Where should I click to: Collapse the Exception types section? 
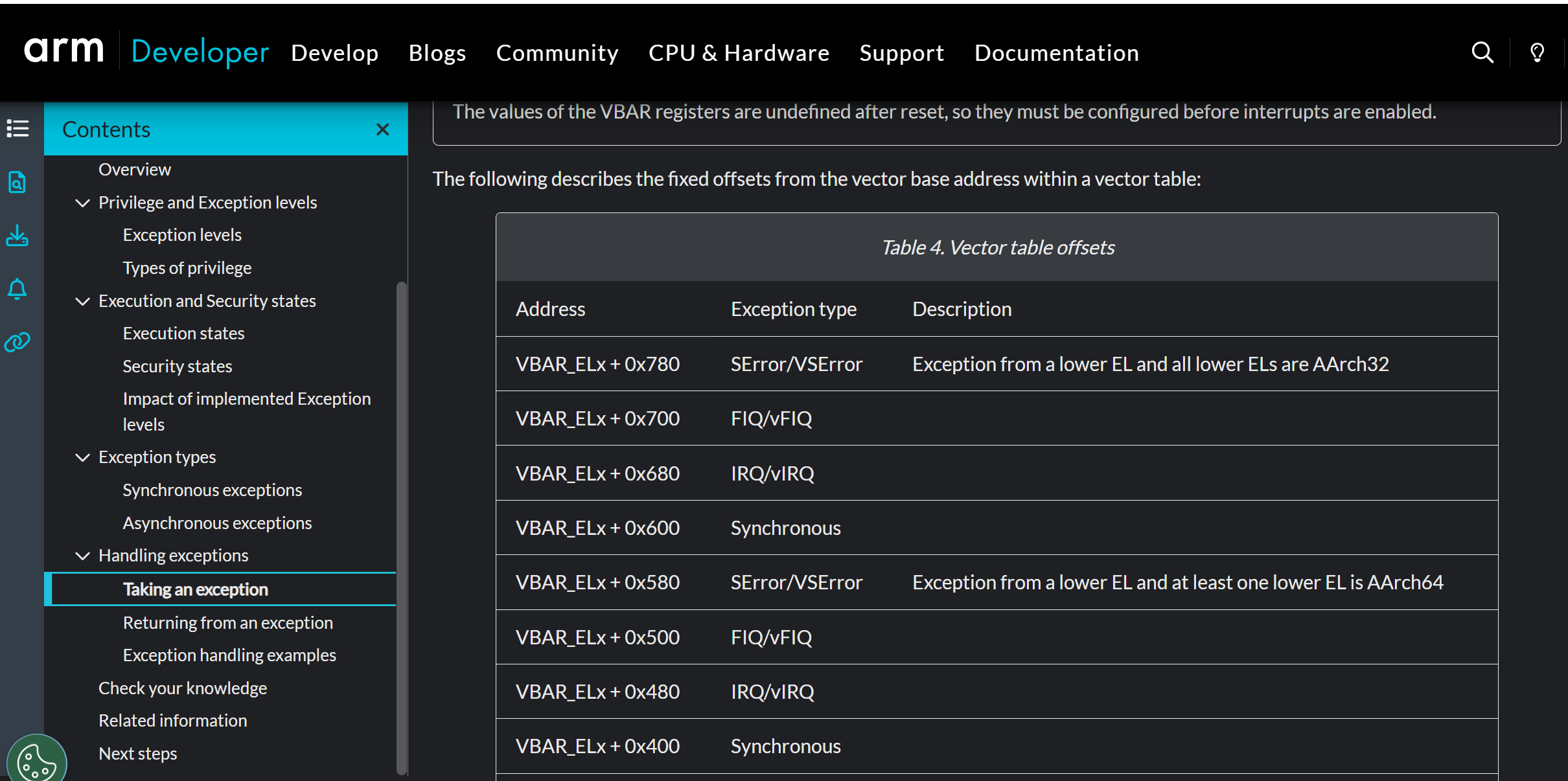pyautogui.click(x=82, y=457)
